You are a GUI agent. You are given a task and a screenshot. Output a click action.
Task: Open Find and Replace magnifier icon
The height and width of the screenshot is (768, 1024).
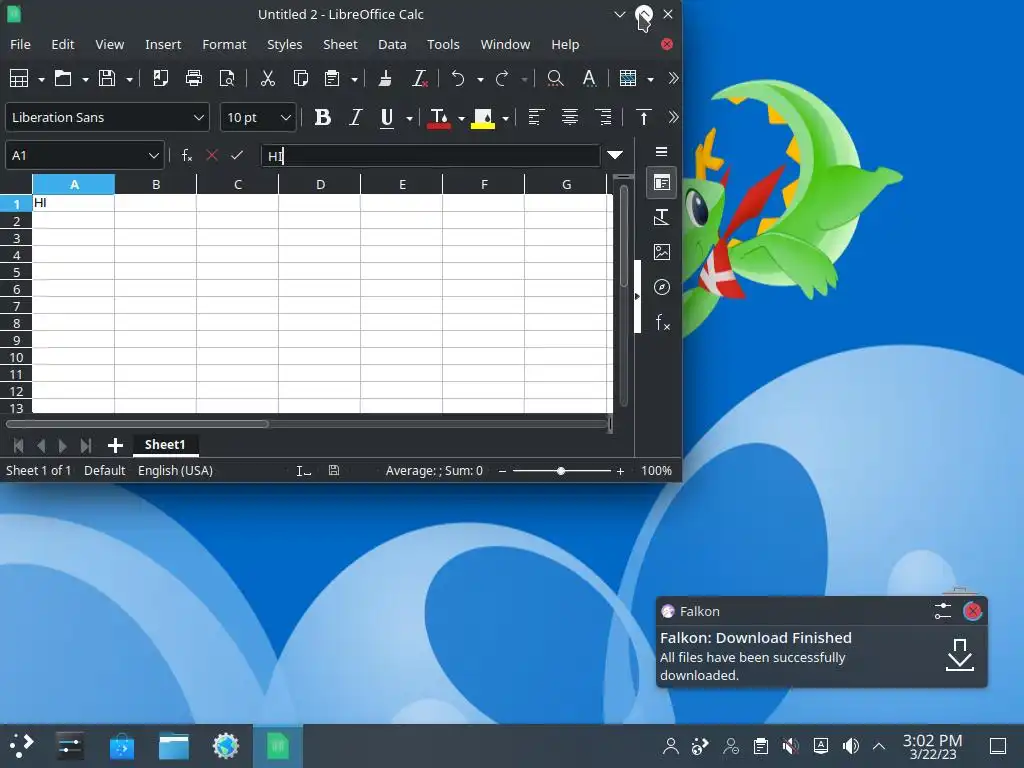click(555, 78)
